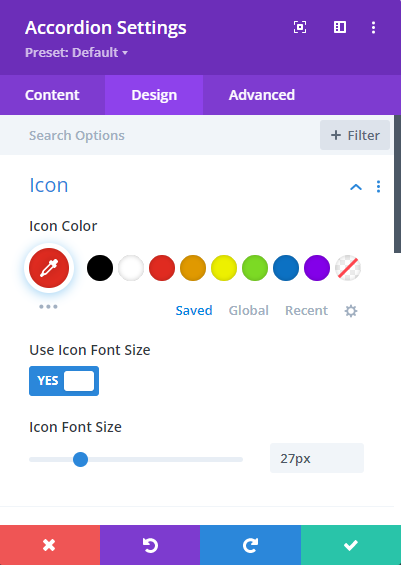Discard changes with the red X
Screen dimensions: 401x565
tap(50, 545)
